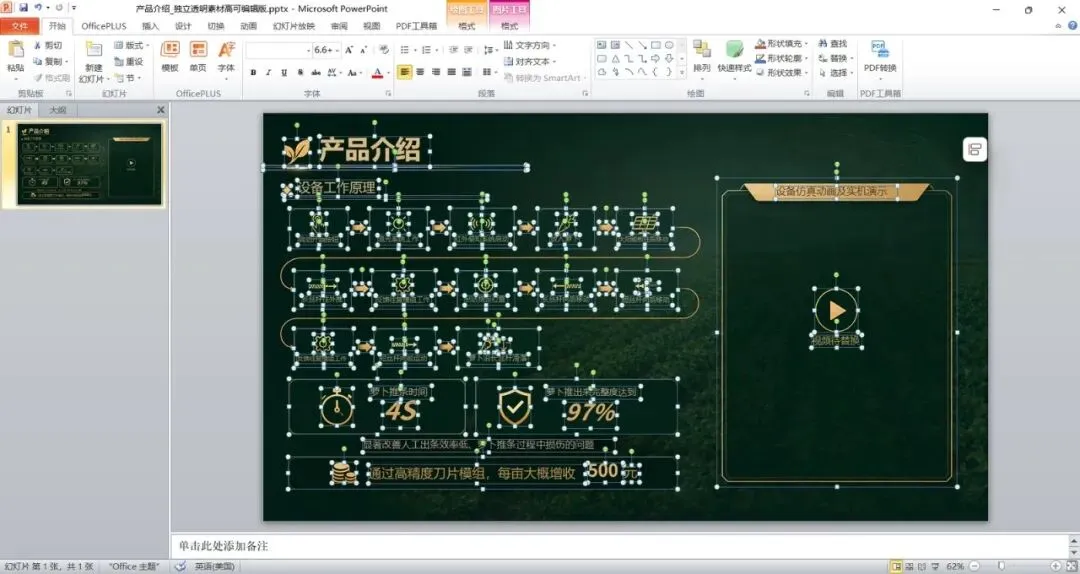This screenshot has height=574, width=1080.
Task: Click the Arrange (排列) button
Action: pos(702,57)
